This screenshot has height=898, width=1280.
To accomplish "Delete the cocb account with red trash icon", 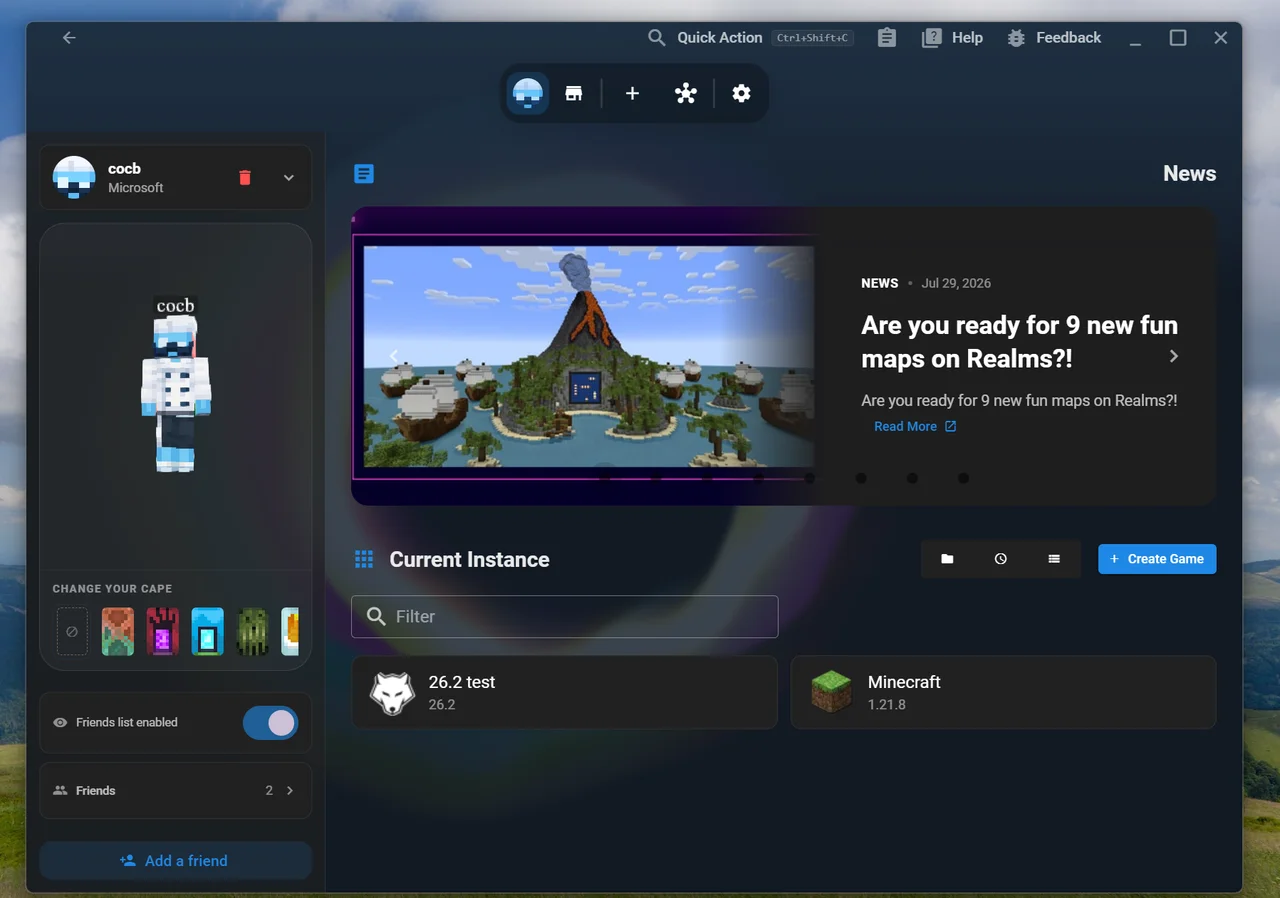I will (x=245, y=178).
